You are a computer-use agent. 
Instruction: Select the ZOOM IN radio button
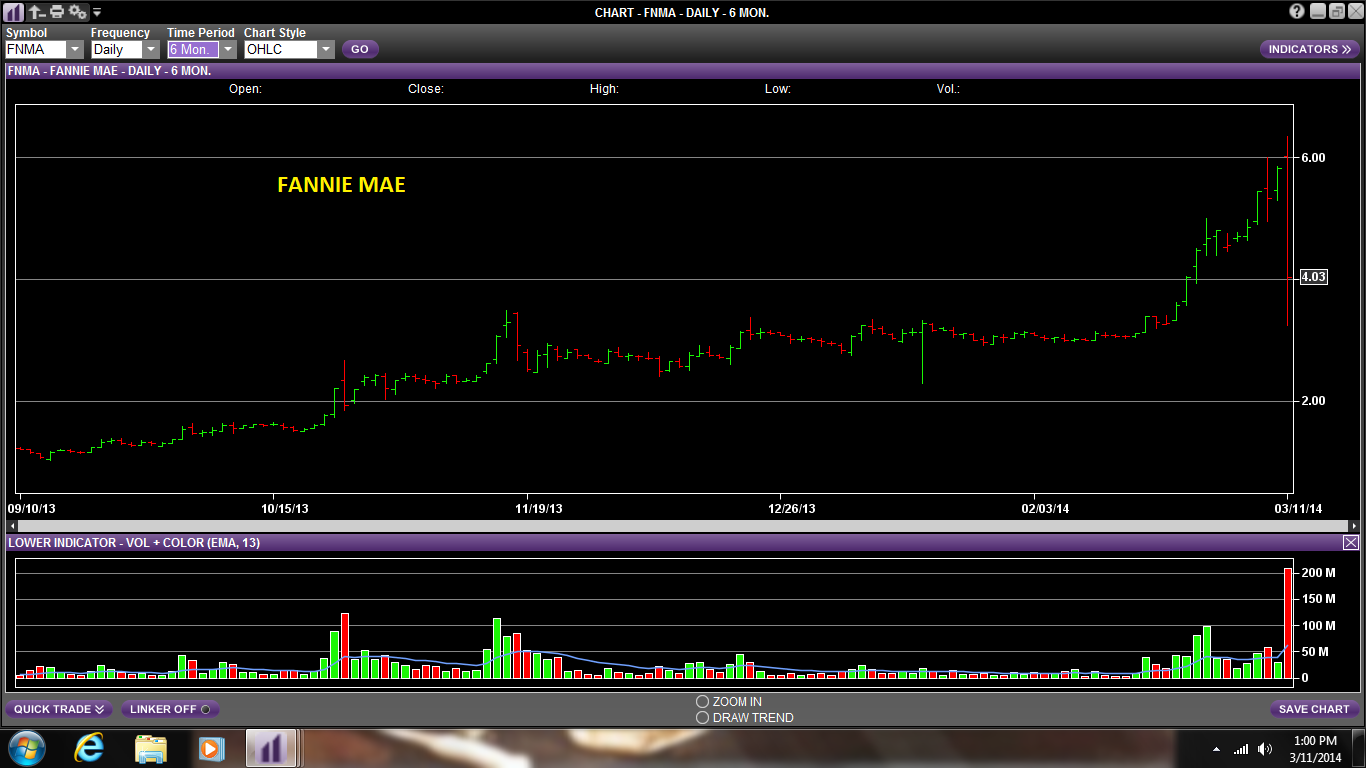pyautogui.click(x=702, y=702)
